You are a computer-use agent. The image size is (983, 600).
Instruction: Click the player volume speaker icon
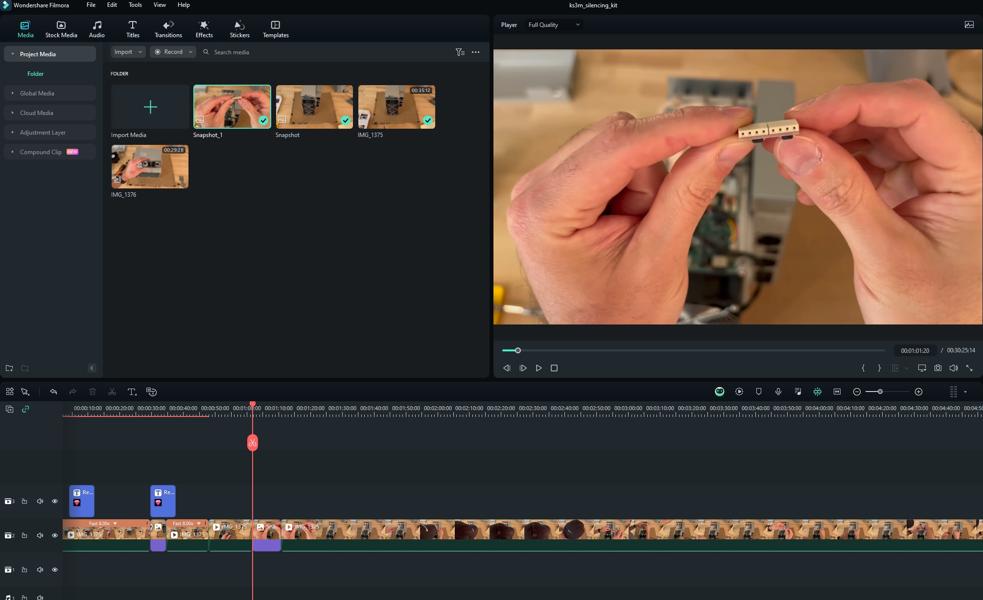(954, 368)
